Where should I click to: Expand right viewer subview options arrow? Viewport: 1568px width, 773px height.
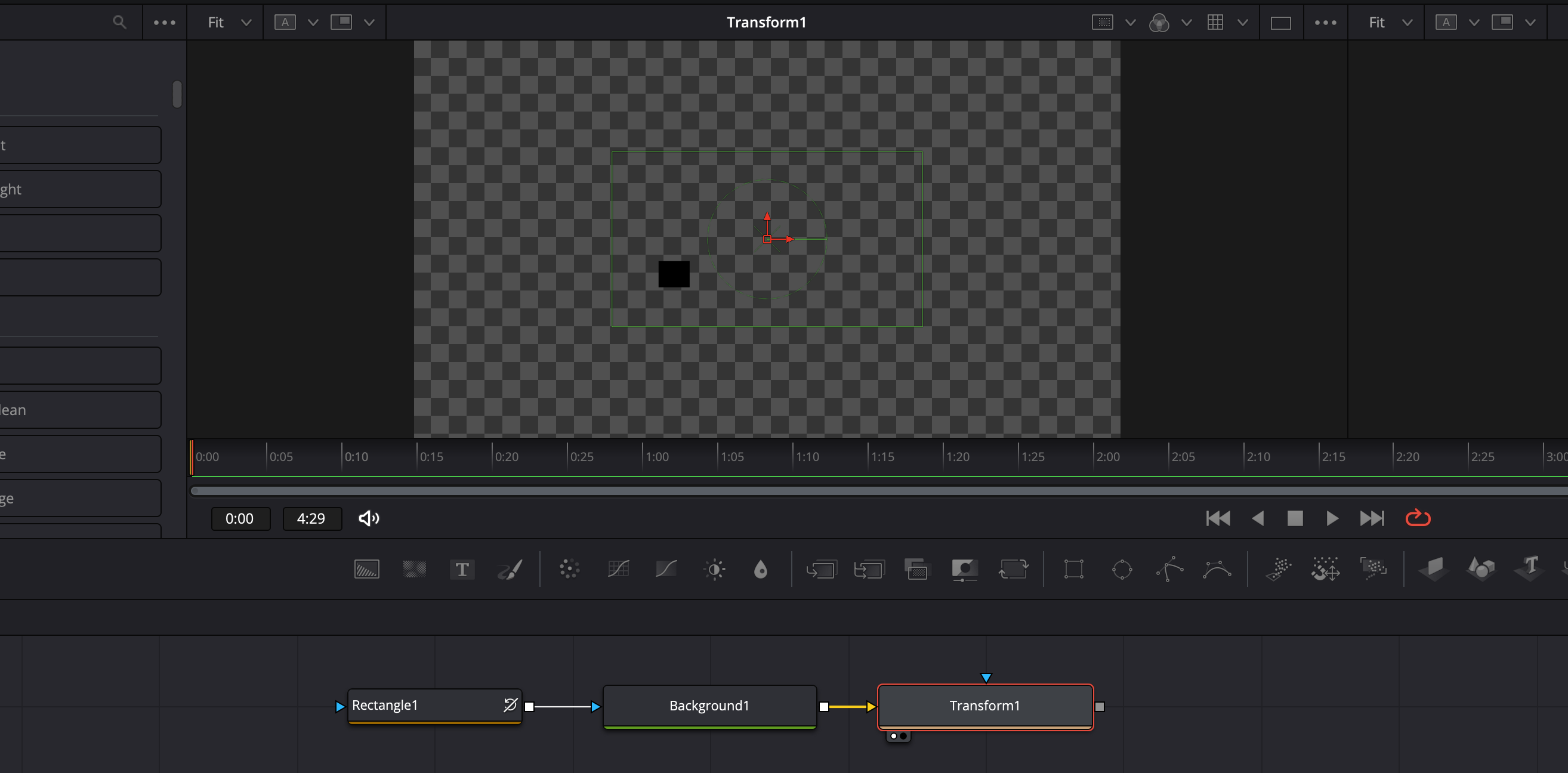coord(1530,23)
